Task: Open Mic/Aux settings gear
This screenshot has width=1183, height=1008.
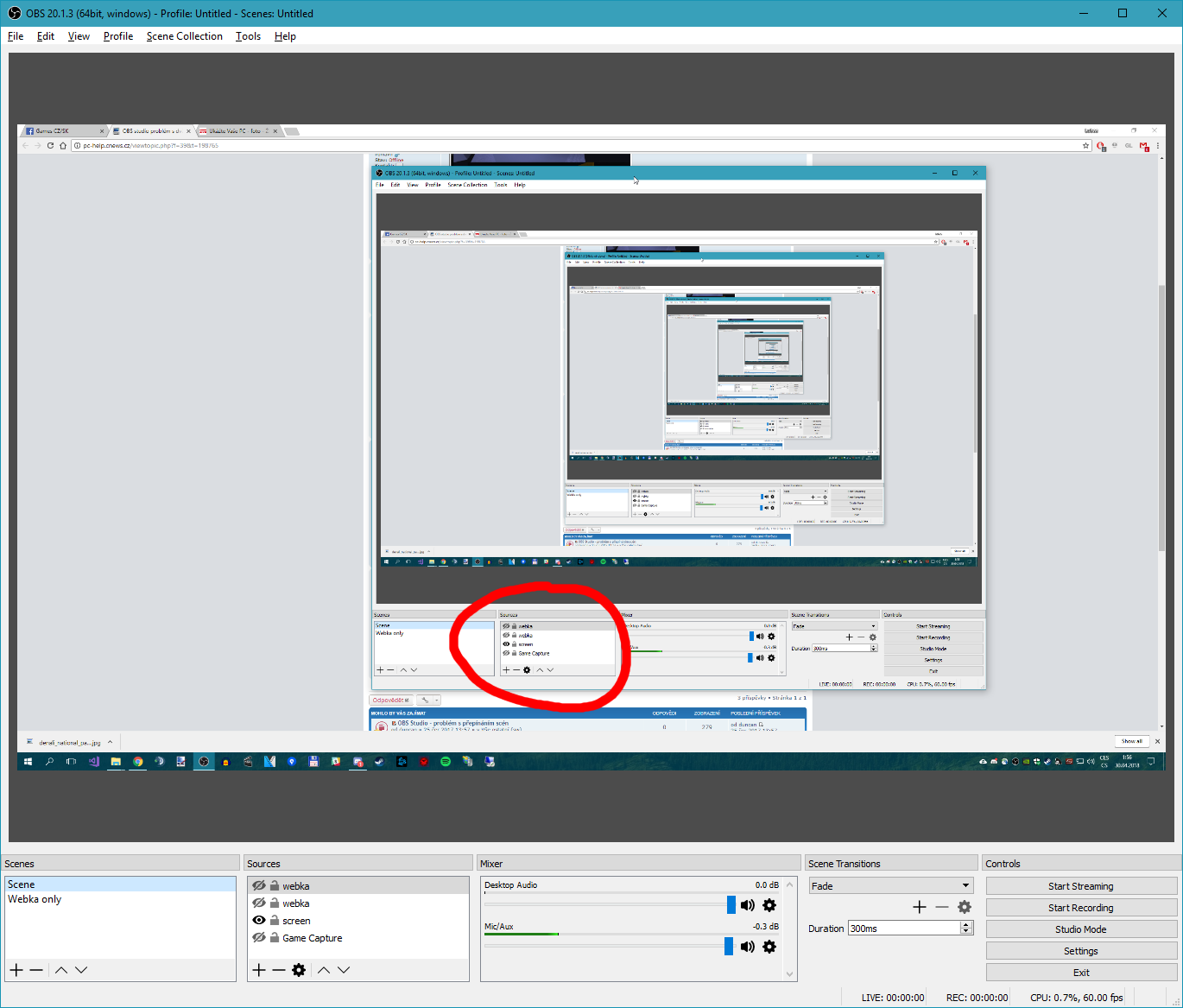Action: 769,947
